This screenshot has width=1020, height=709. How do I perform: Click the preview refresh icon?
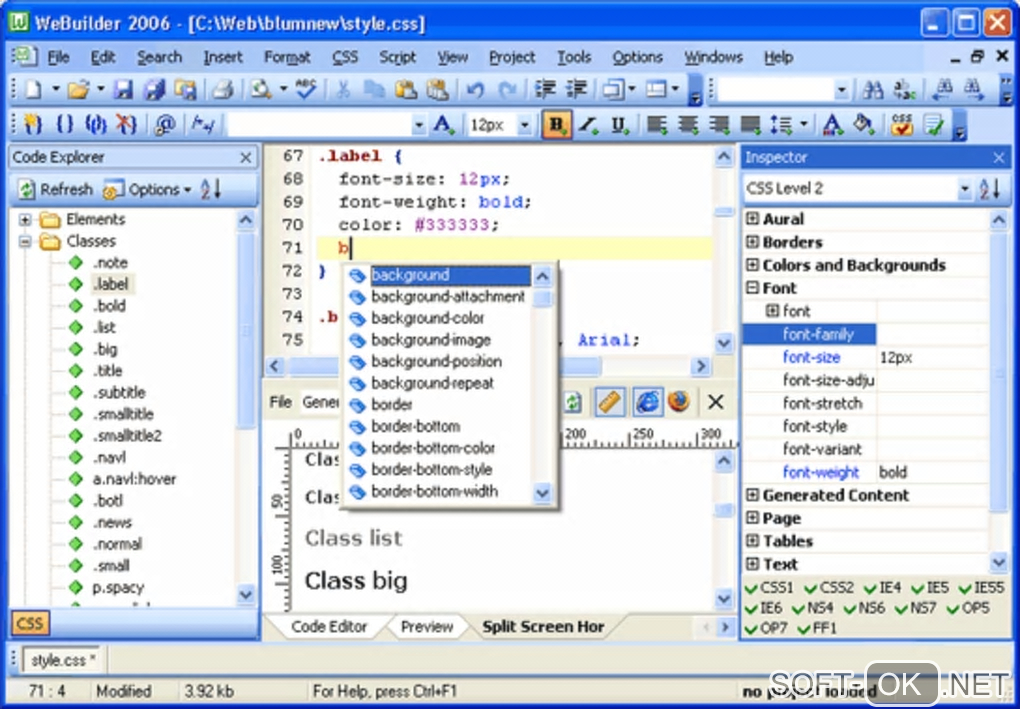pos(572,402)
